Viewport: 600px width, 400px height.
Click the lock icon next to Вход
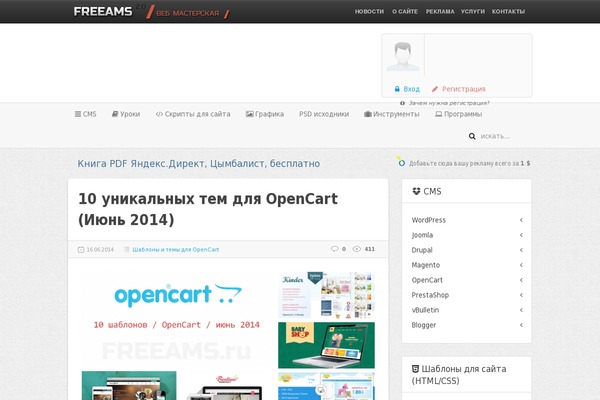[397, 89]
